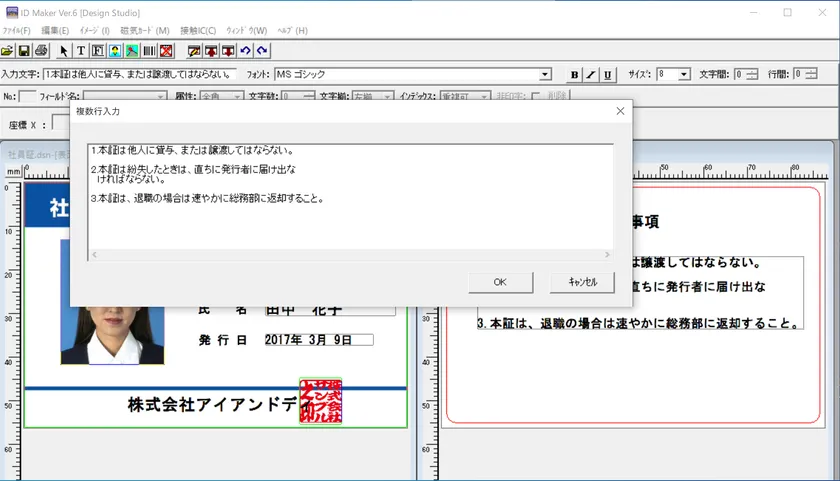
Task: Click the Undo arrow icon
Action: click(245, 50)
